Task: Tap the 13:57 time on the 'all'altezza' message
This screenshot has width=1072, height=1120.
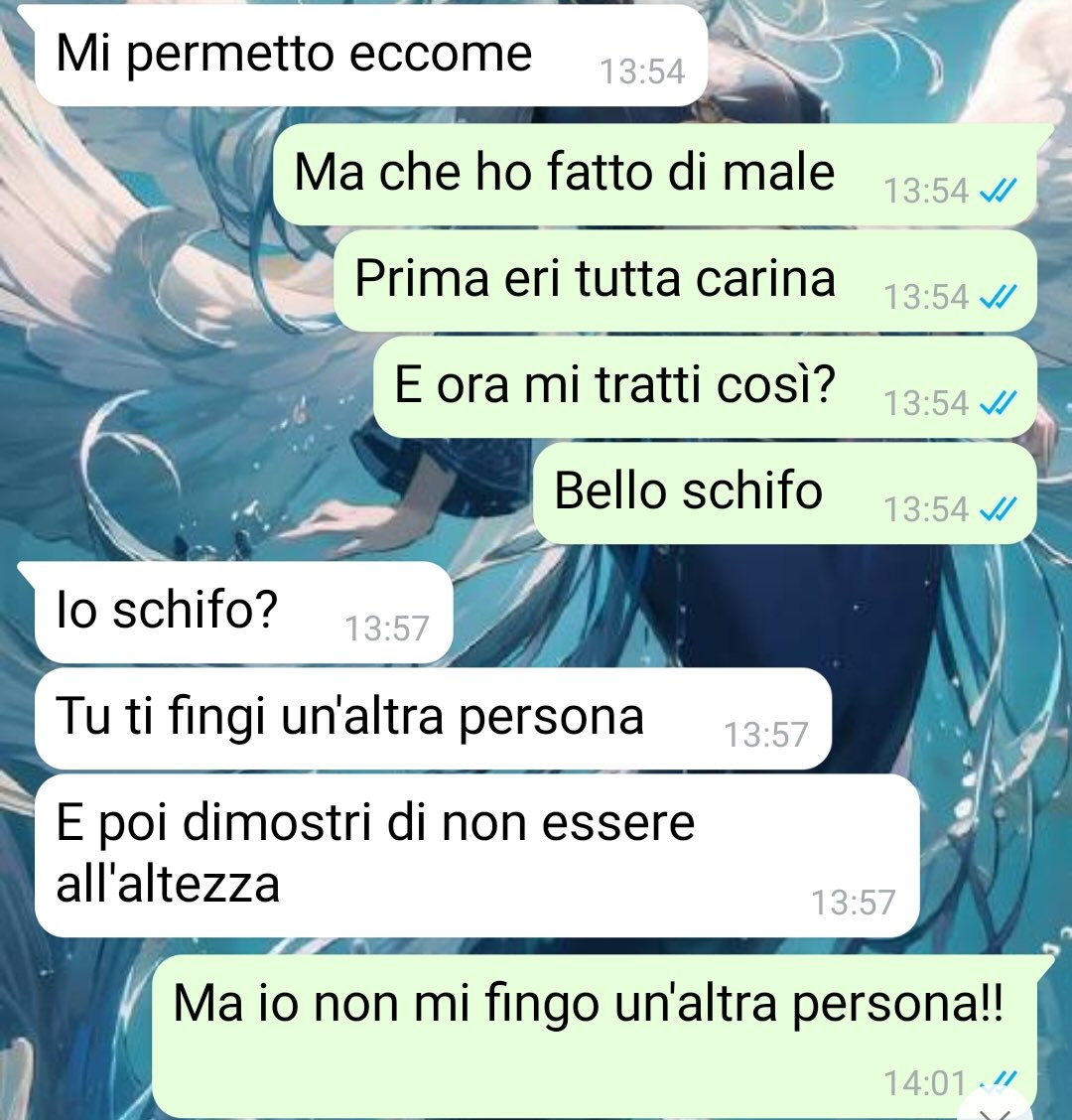Action: (854, 903)
